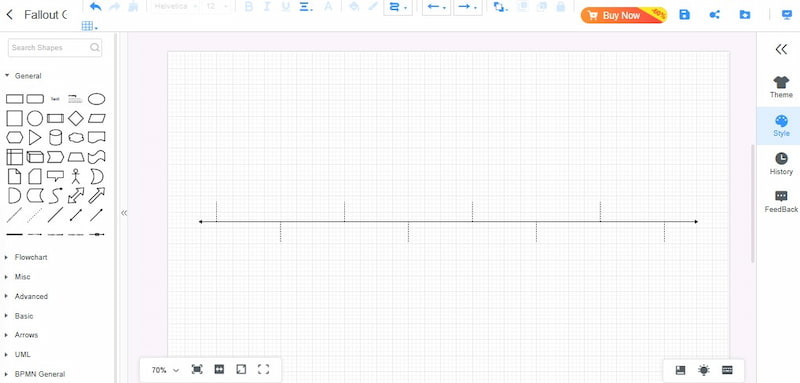Select the ellipse shape in General
The height and width of the screenshot is (383, 800).
(x=96, y=99)
